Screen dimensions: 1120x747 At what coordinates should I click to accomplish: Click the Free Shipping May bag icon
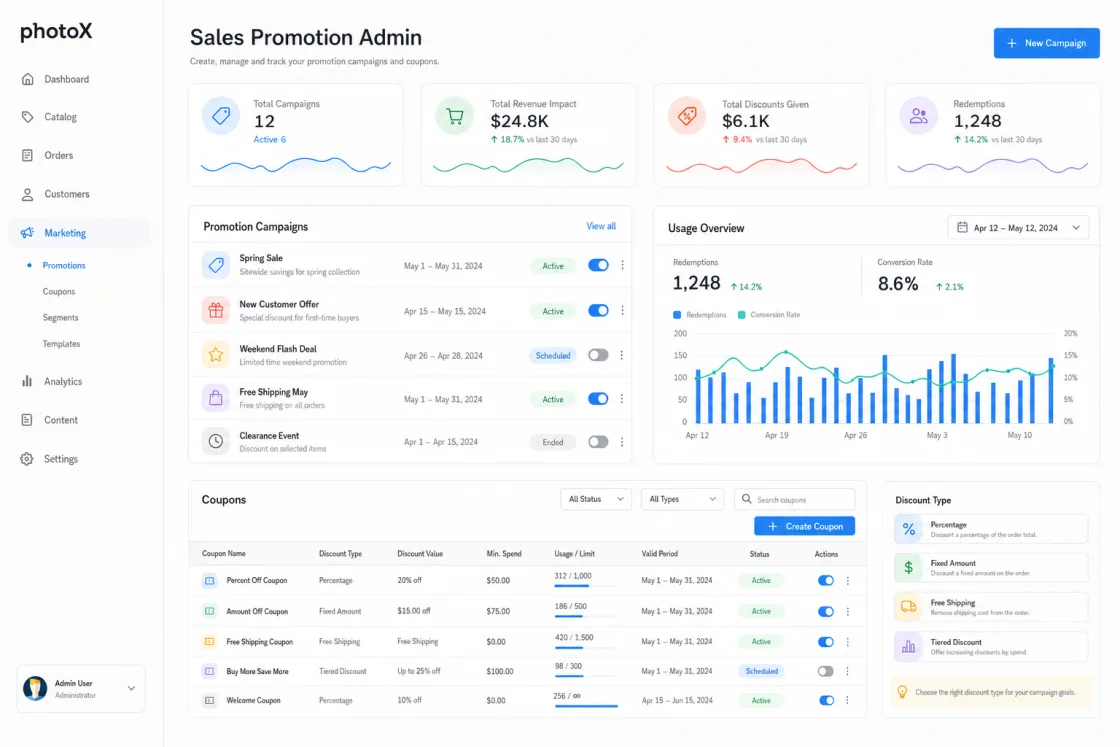[216, 398]
